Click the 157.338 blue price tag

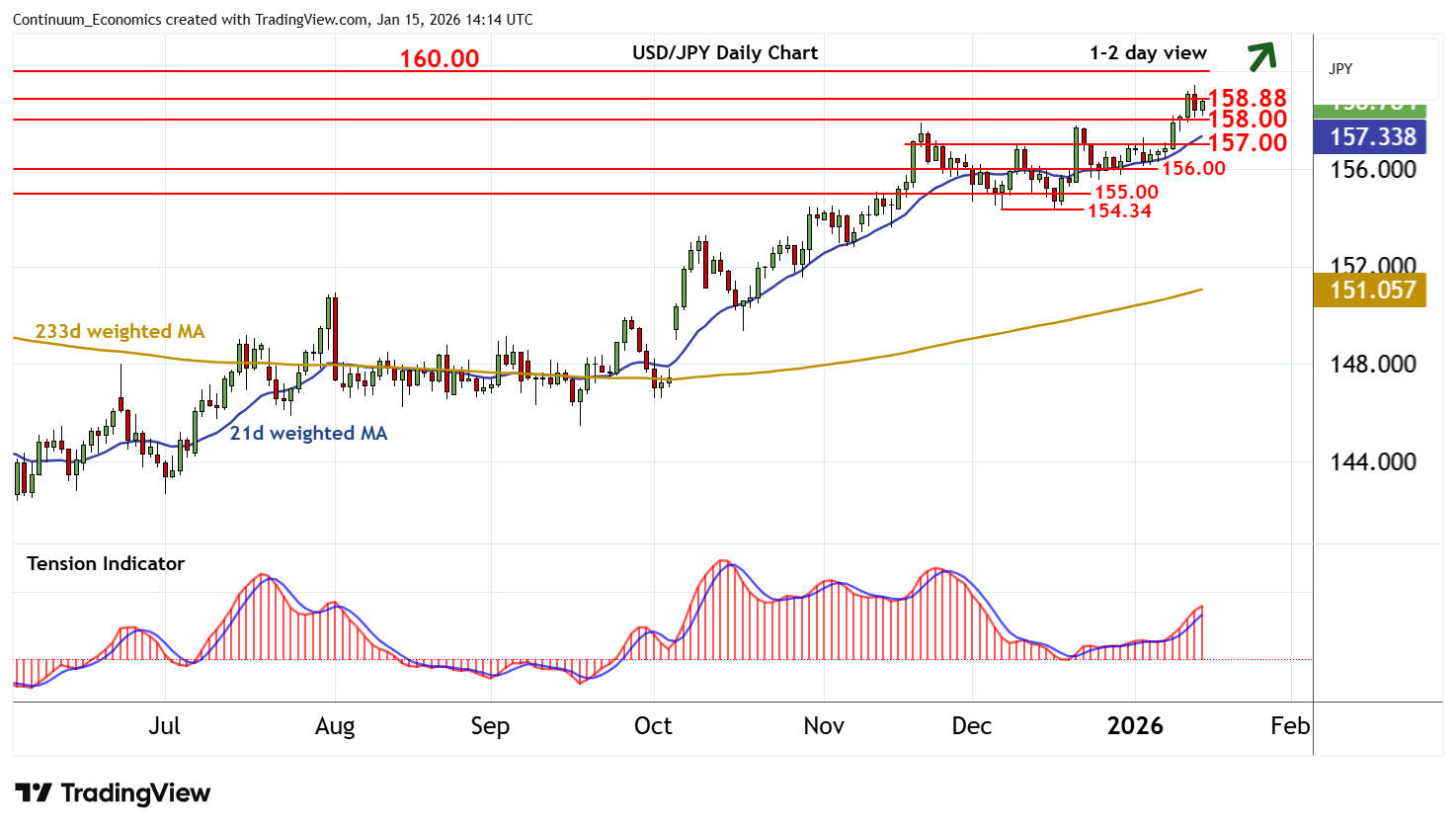1370,136
